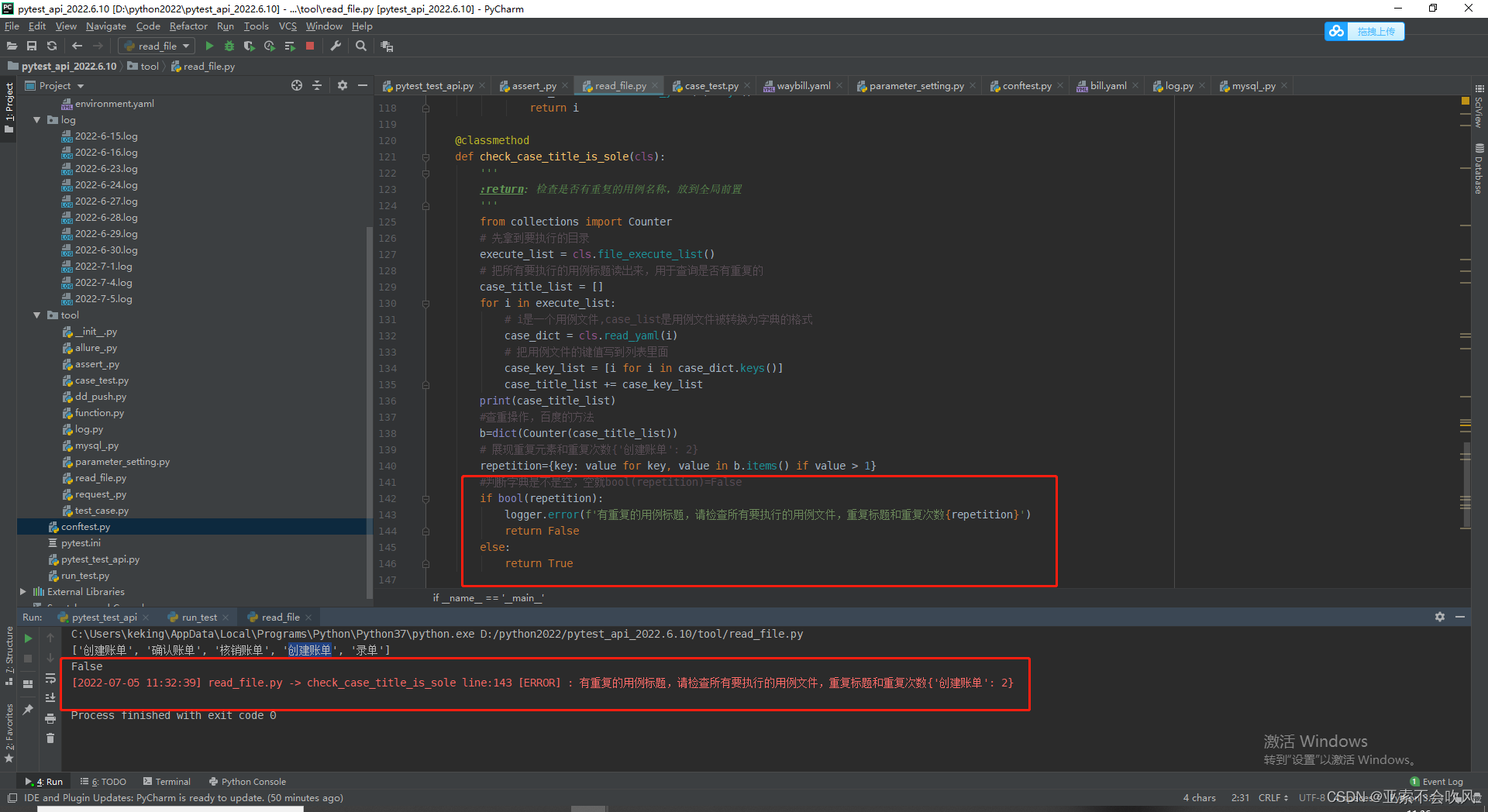The width and height of the screenshot is (1488, 812).
Task: Click the print icon in Run console
Action: click(50, 719)
